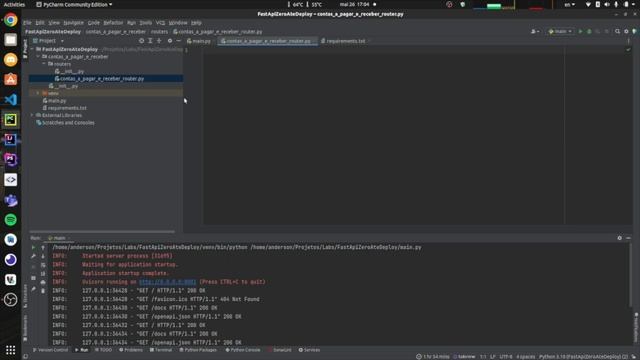640x360 pixels.
Task: Expand External Libraries node
Action: pos(32,115)
